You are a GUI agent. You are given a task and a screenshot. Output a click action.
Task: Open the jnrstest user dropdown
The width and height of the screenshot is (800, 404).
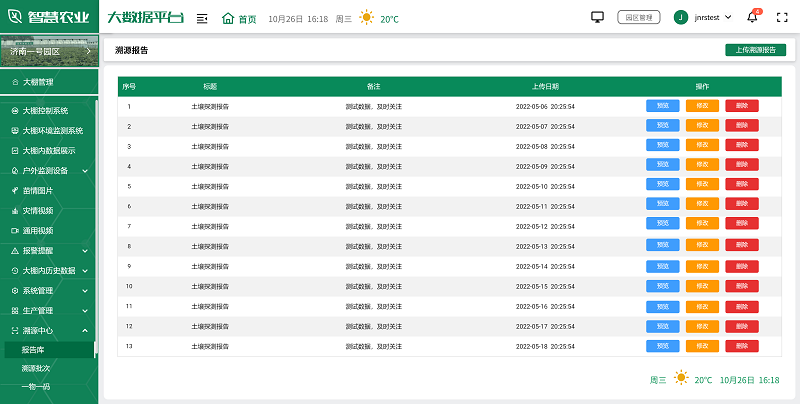click(710, 17)
